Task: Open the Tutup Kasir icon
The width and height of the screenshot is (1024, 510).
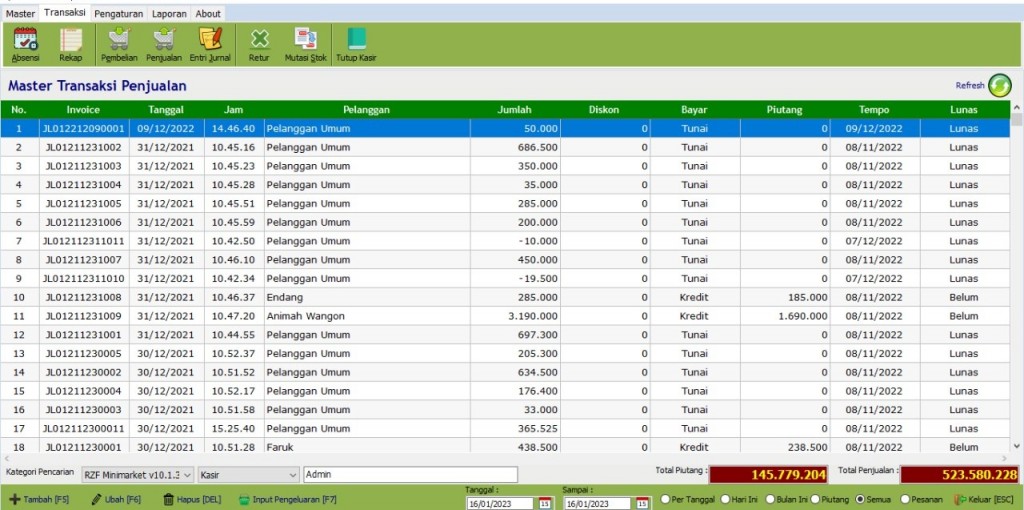Action: (356, 44)
